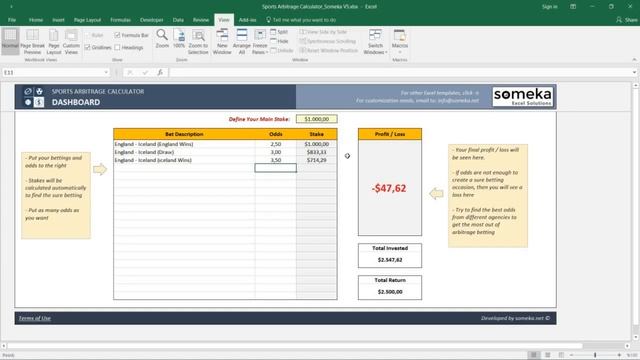This screenshot has height=360, width=640.
Task: Select Page Layout icon in status bar
Action: (547, 355)
